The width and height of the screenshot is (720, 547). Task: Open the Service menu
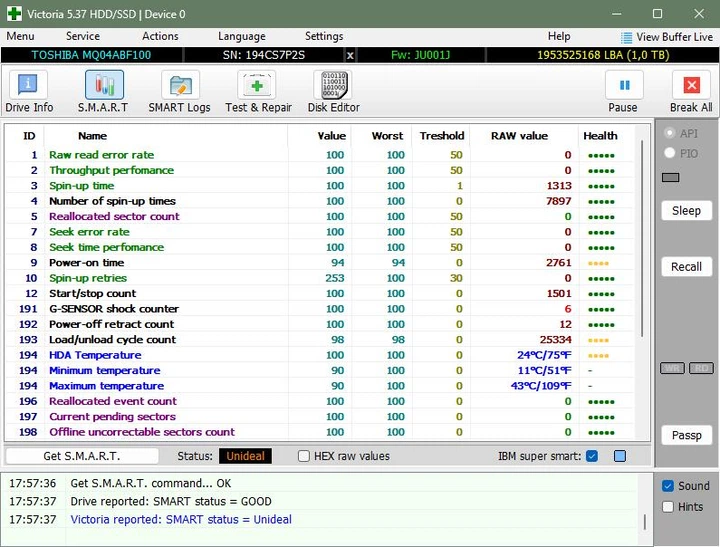(x=83, y=36)
